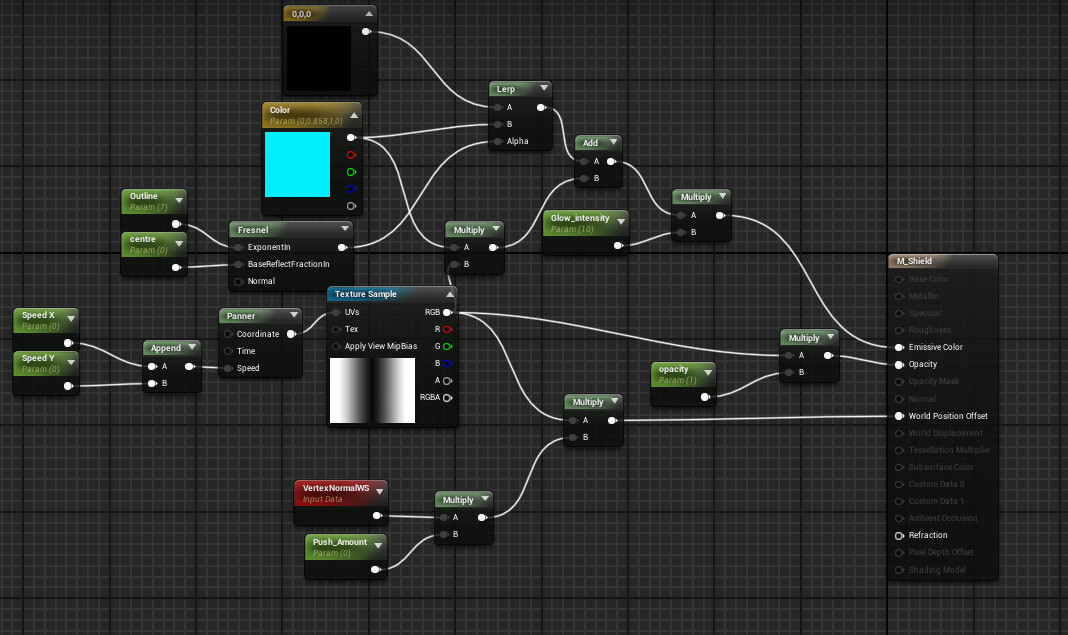Expand the centre parameter node arrow
The height and width of the screenshot is (635, 1068).
click(178, 243)
